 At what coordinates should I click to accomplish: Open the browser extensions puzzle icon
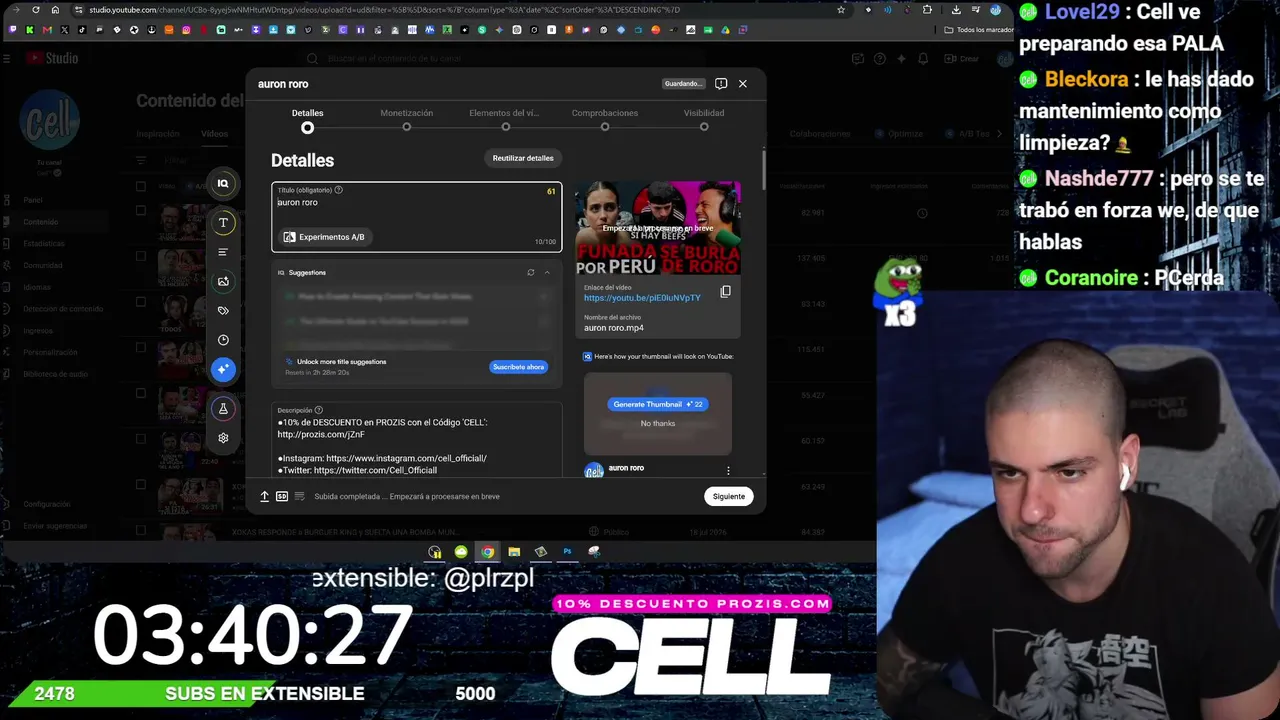[927, 10]
